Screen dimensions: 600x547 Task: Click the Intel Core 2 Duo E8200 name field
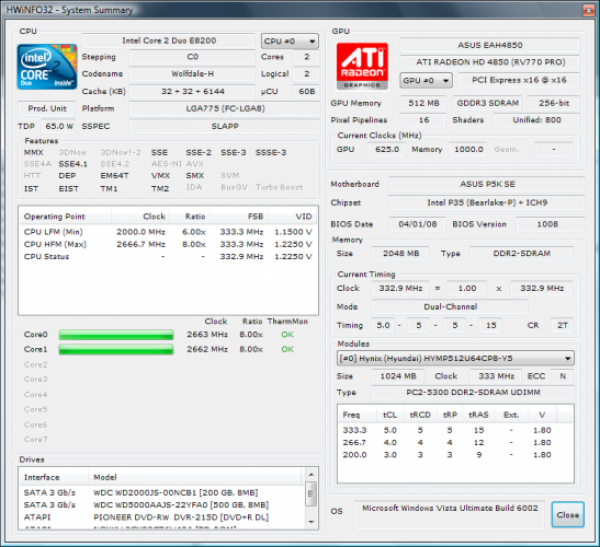pyautogui.click(x=174, y=41)
